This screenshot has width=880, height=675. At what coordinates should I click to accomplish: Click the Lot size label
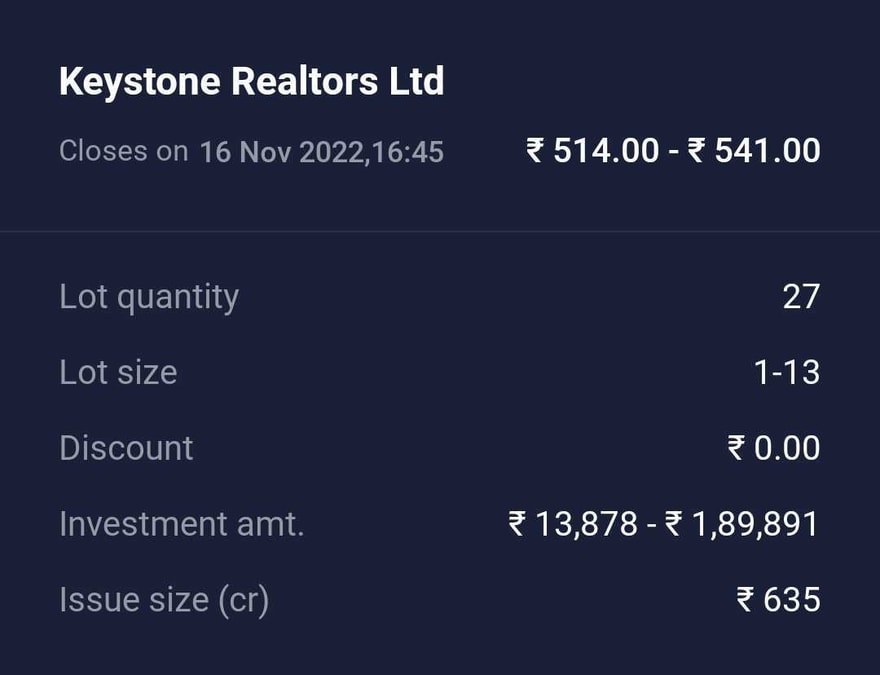coord(118,372)
